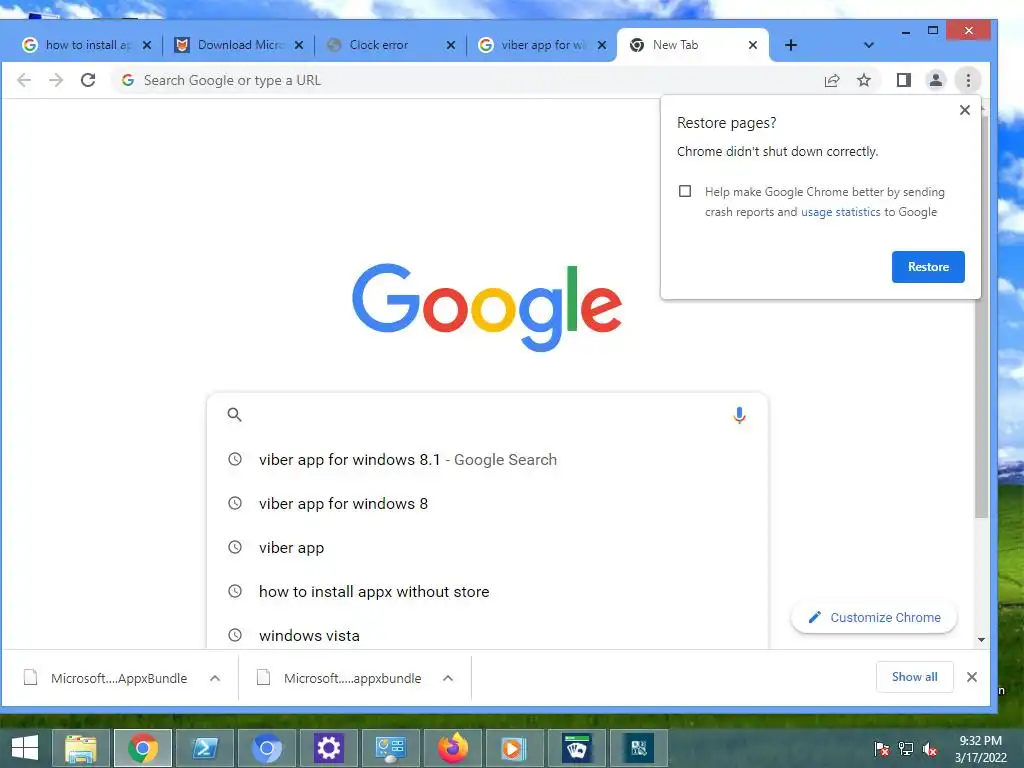The width and height of the screenshot is (1024, 768).
Task: Open the usage statistics link
Action: click(840, 212)
